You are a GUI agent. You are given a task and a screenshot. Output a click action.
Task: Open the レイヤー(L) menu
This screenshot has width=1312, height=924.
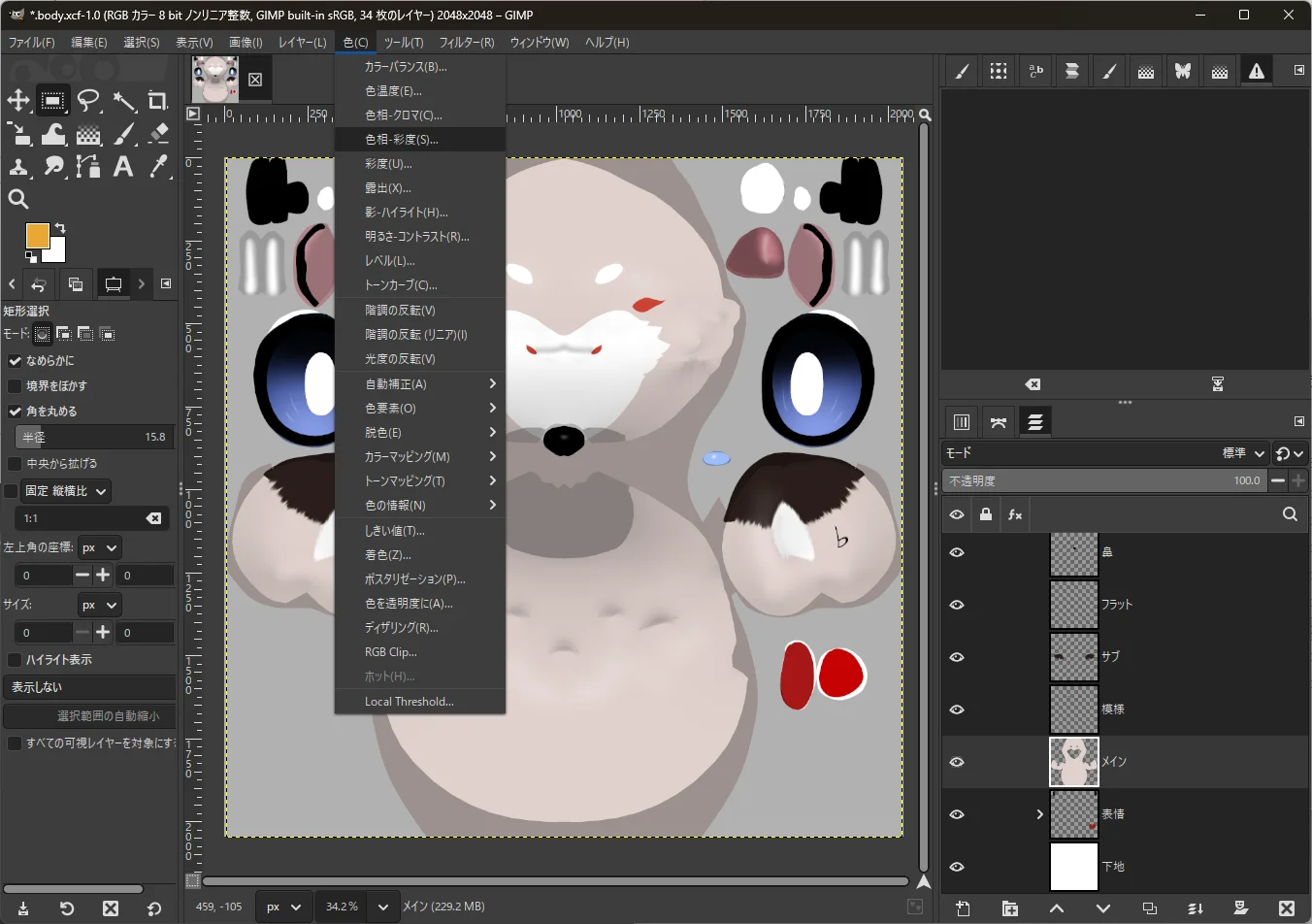pyautogui.click(x=303, y=43)
